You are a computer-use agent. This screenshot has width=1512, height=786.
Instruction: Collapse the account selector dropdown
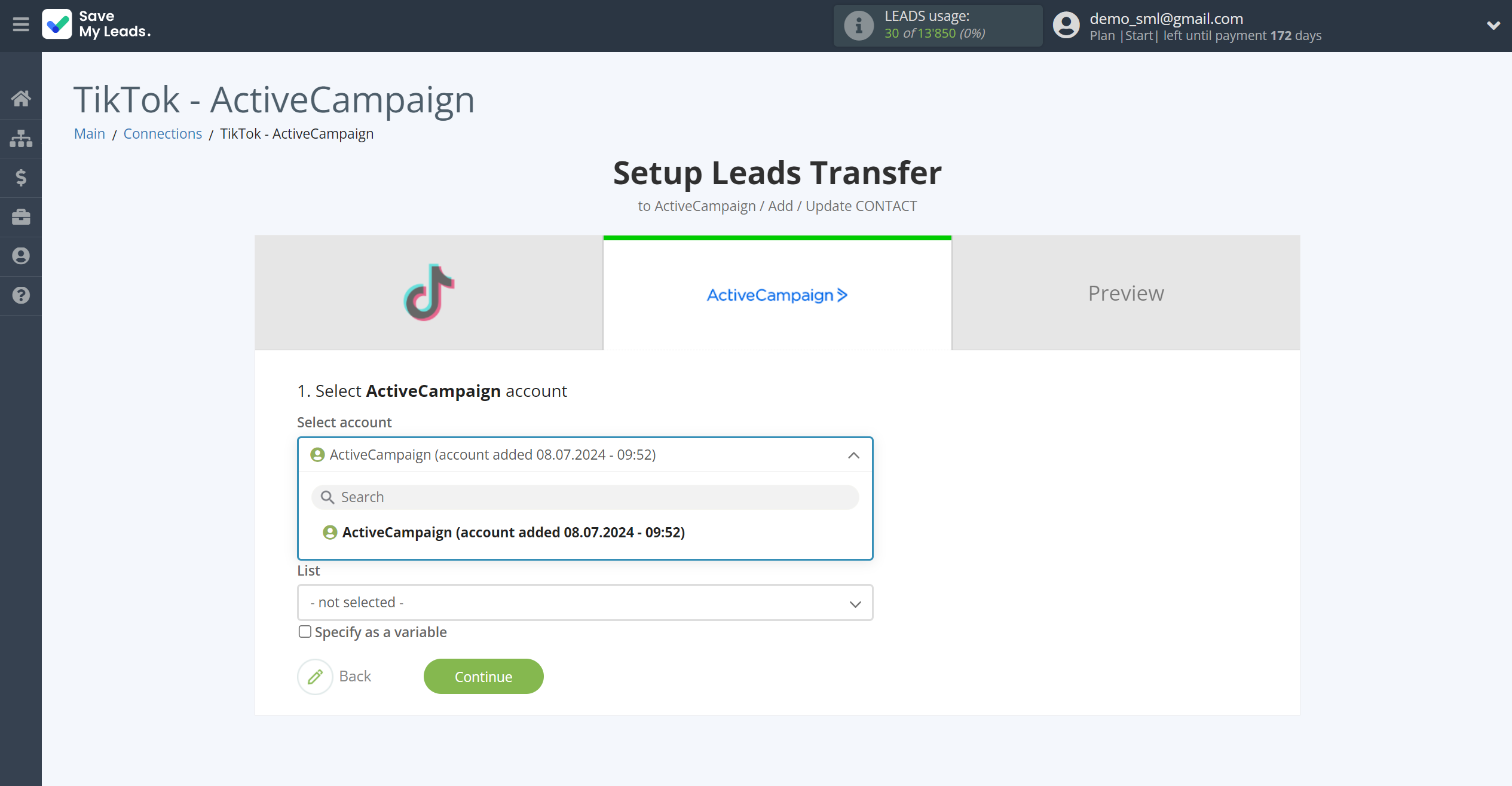pos(854,455)
